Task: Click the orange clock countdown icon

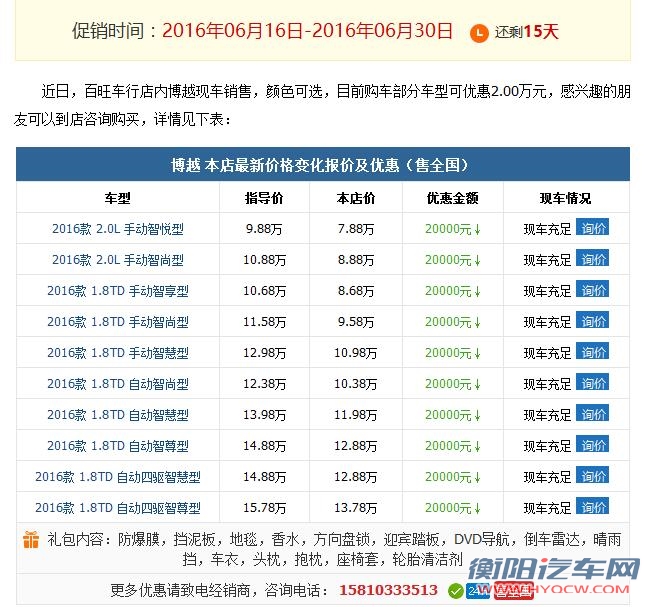Action: pyautogui.click(x=479, y=33)
